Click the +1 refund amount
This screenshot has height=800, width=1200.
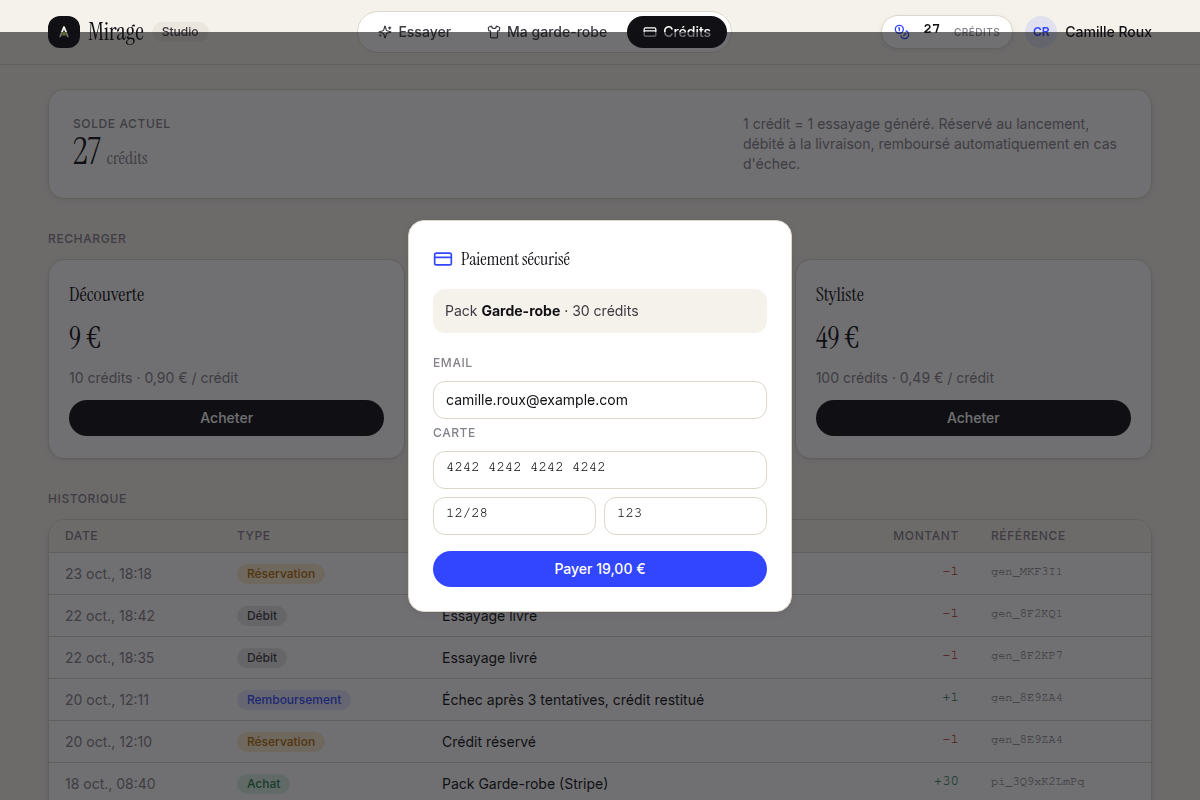(950, 697)
